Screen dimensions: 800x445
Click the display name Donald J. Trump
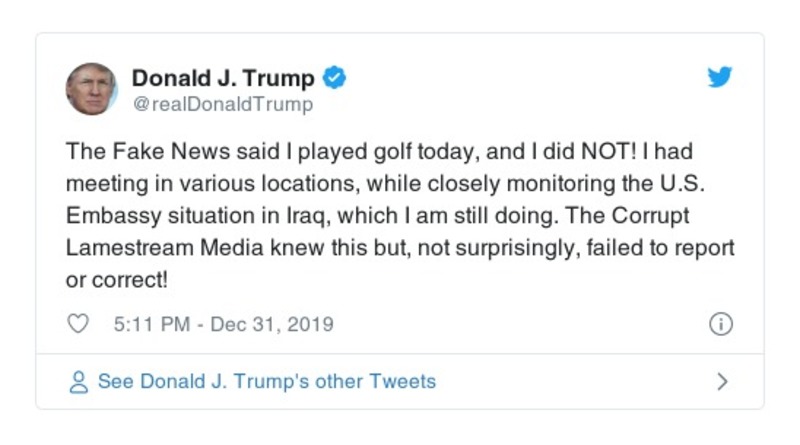[223, 77]
